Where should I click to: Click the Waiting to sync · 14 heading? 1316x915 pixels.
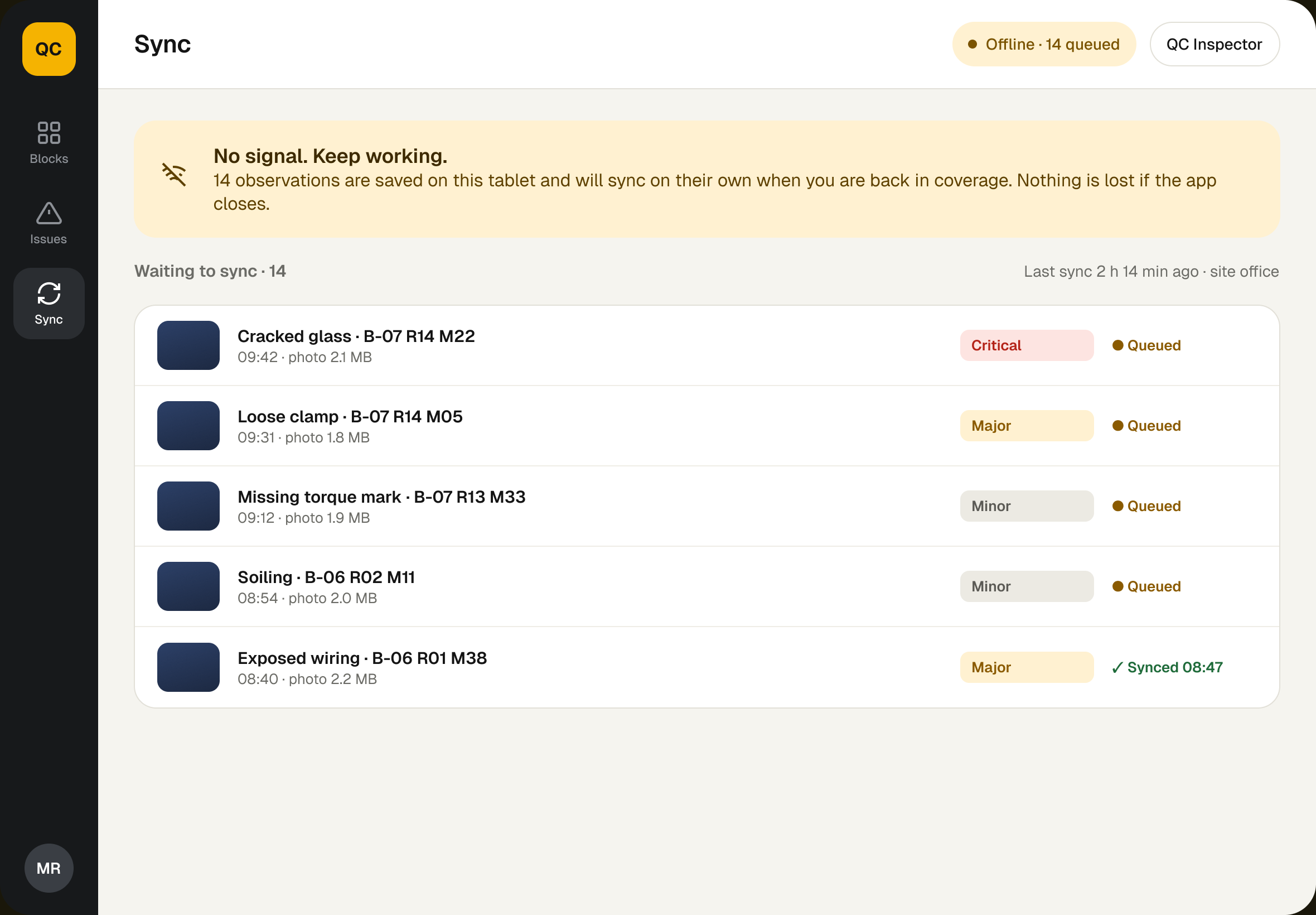(x=210, y=271)
